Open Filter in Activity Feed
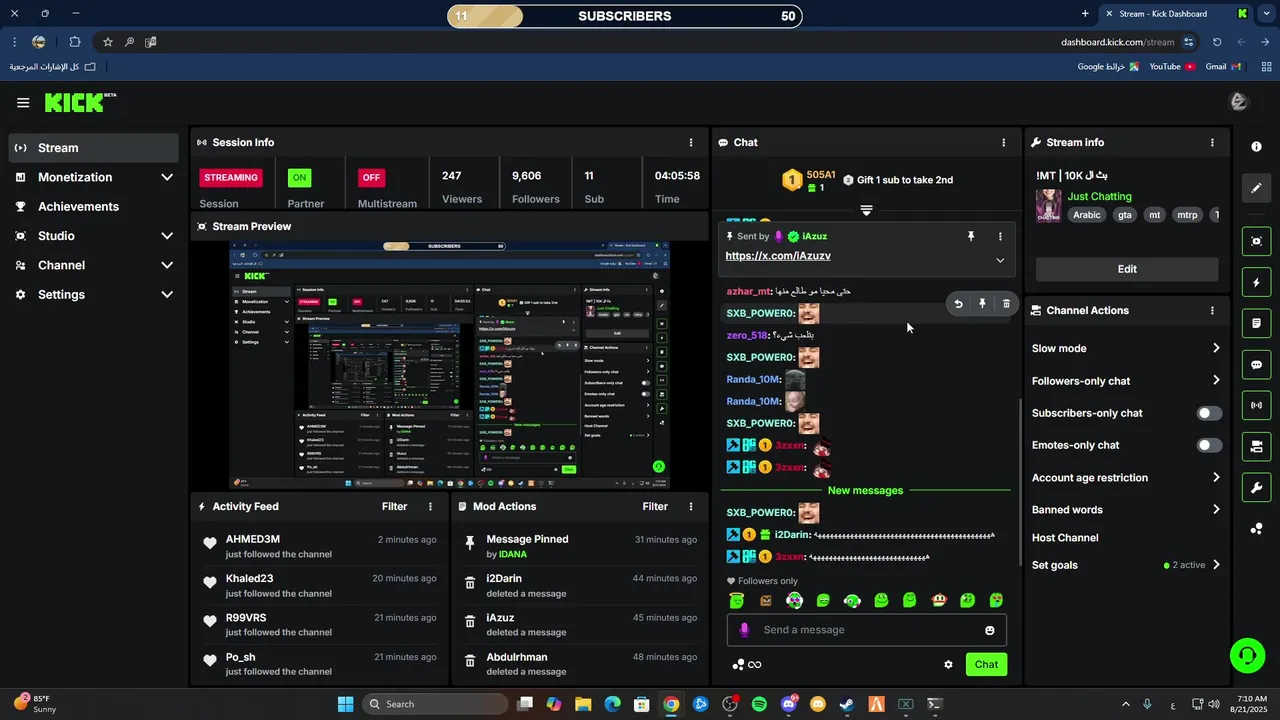This screenshot has width=1280, height=720. (394, 507)
